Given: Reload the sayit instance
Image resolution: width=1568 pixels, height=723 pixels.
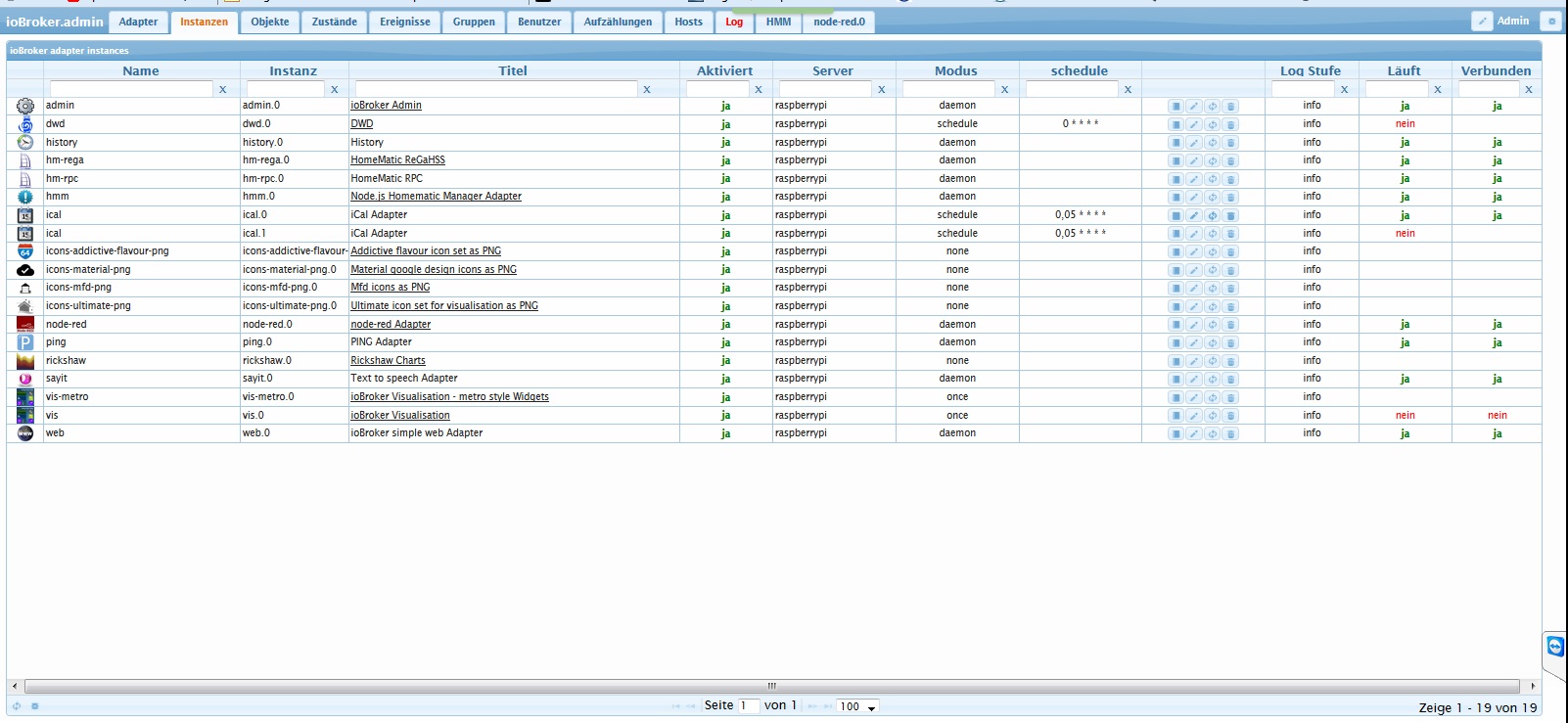Looking at the screenshot, I should 1213,380.
